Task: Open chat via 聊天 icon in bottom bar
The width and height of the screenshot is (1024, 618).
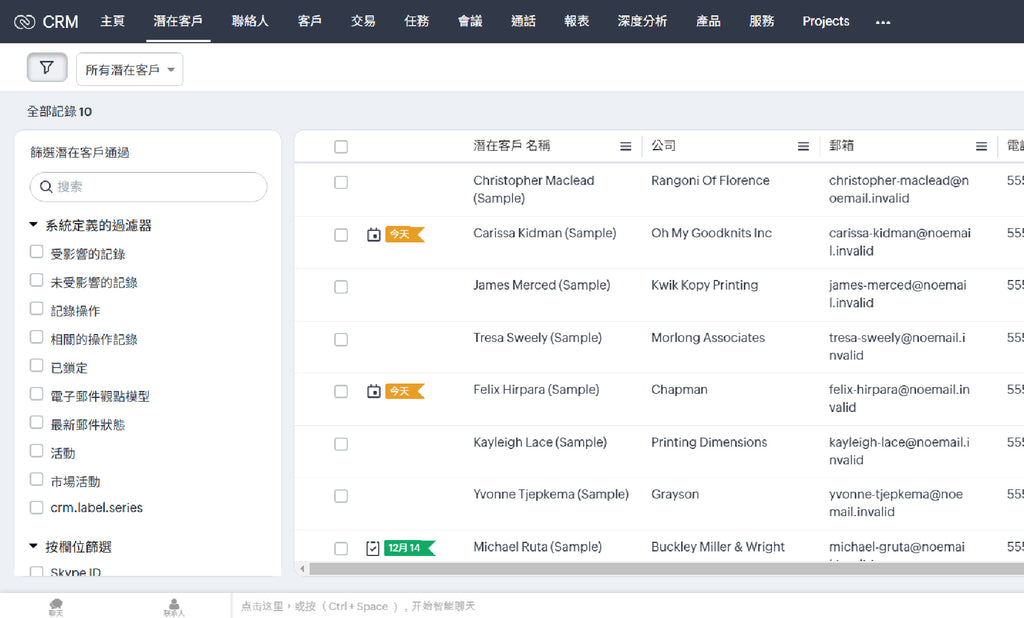Action: (x=56, y=605)
